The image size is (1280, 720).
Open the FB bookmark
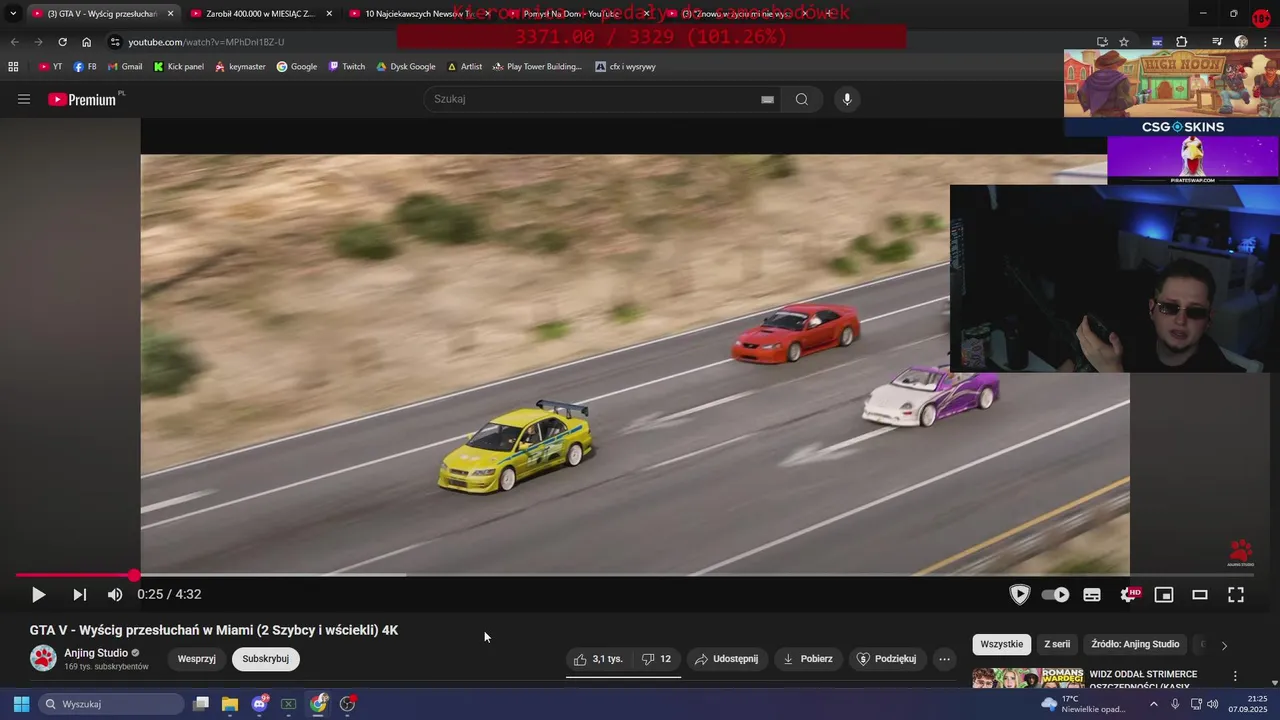click(85, 67)
